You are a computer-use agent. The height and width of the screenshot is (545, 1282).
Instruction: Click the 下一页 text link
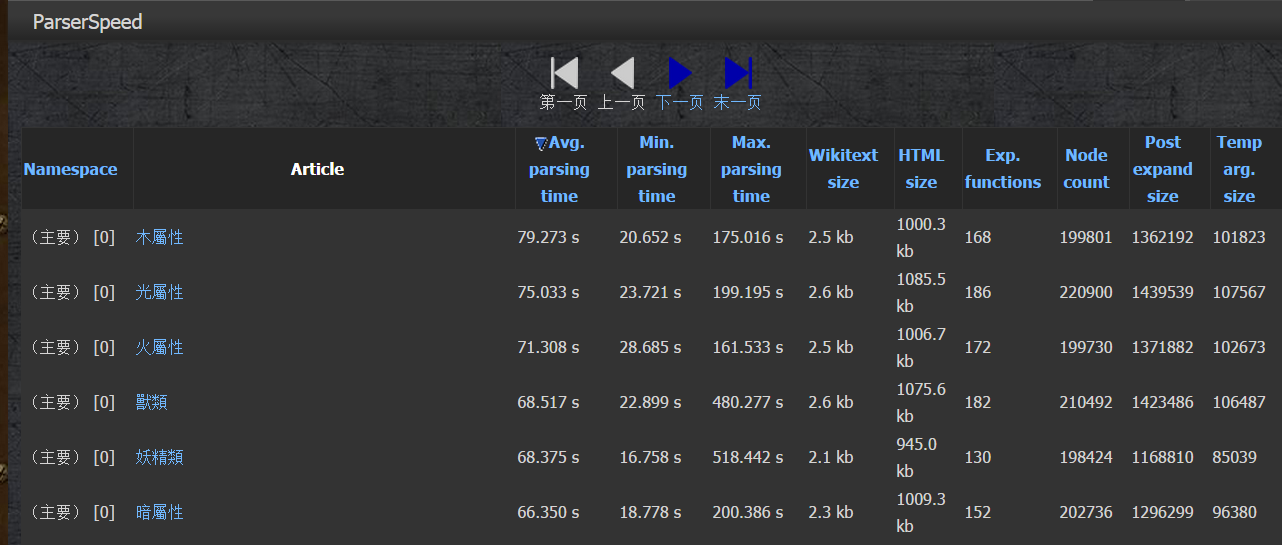click(x=680, y=102)
